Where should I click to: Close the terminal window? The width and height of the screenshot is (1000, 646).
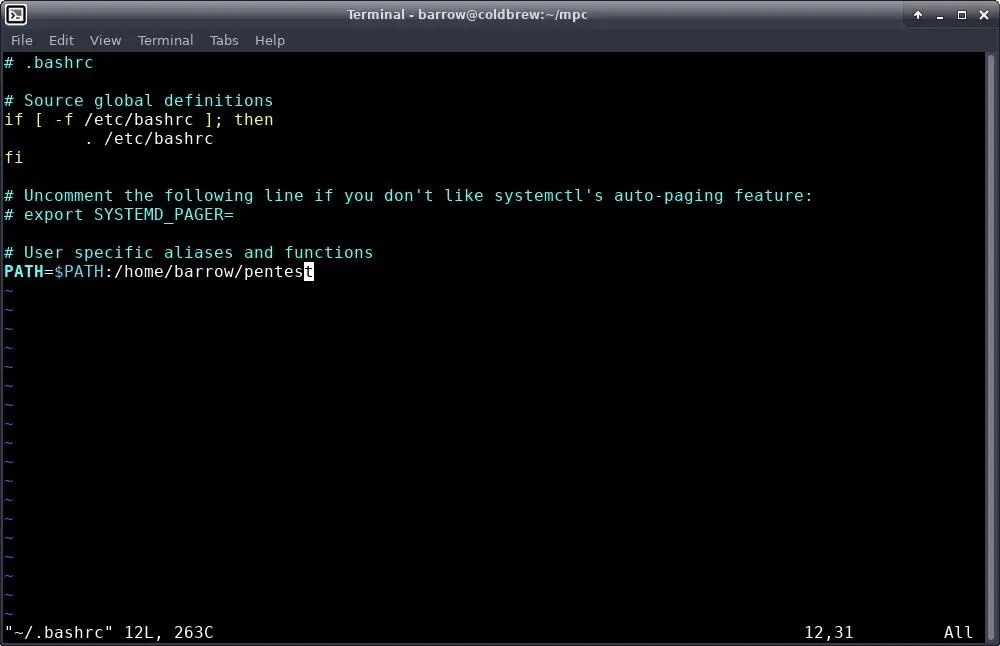point(983,15)
